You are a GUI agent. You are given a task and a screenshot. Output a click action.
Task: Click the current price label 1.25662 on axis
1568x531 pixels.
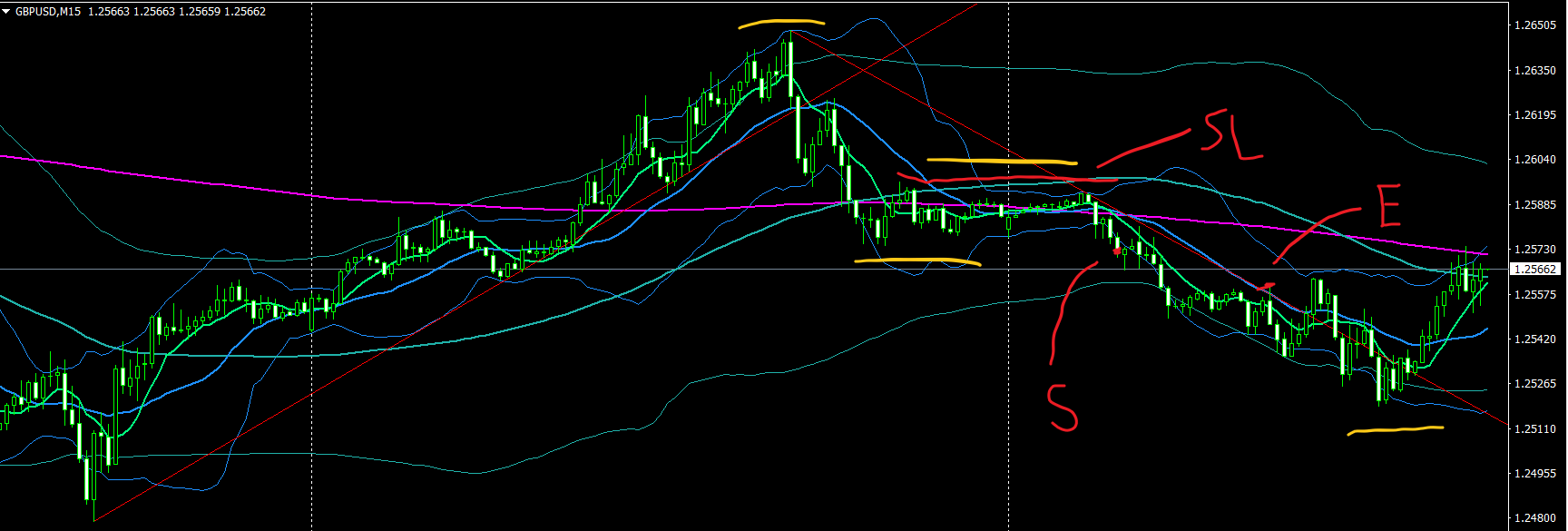[1536, 270]
